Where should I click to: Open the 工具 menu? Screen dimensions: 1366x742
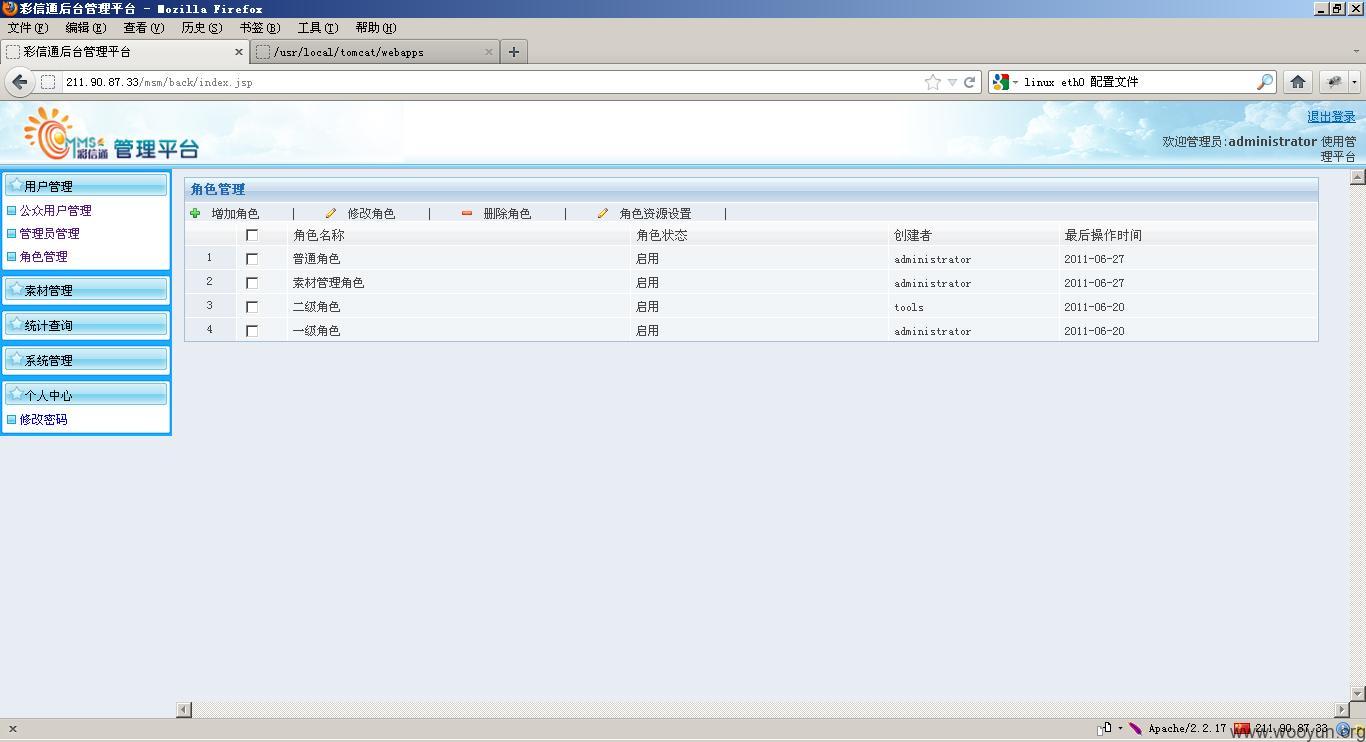[317, 28]
